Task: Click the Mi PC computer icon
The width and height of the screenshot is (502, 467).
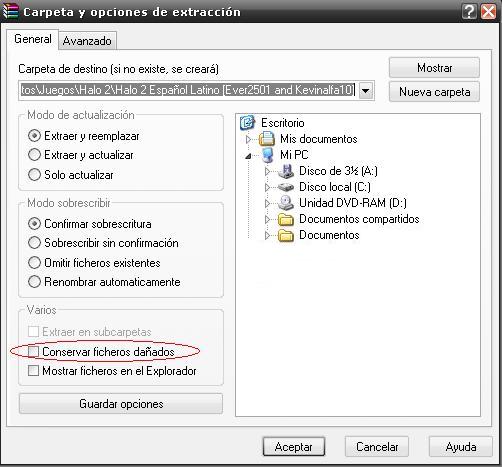Action: click(x=267, y=155)
